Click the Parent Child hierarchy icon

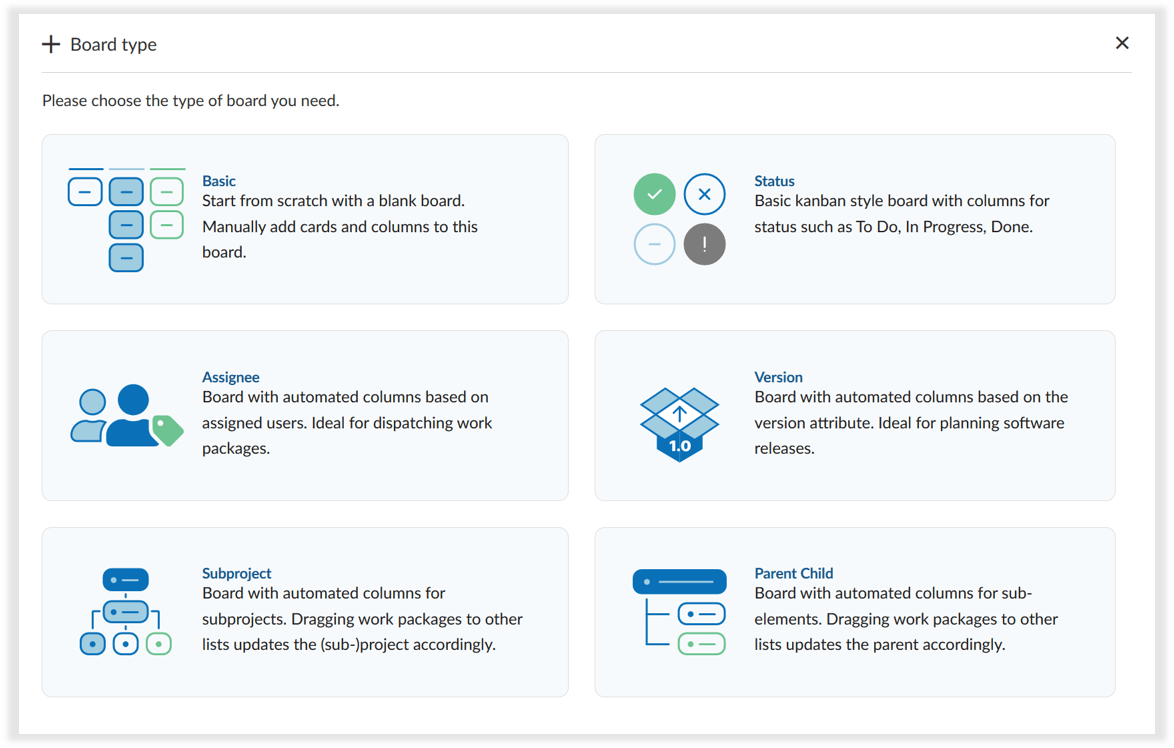679,612
